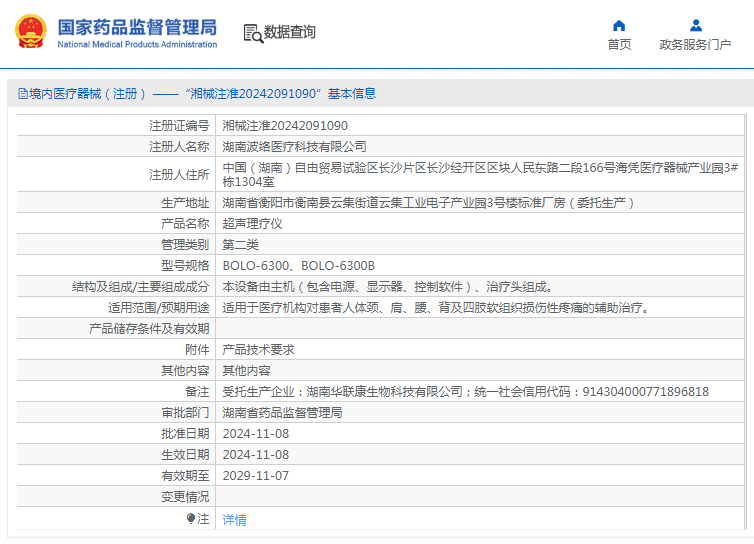Select model value BOLO-6300、BOLO-6300B
This screenshot has width=754, height=544.
pyautogui.click(x=299, y=266)
